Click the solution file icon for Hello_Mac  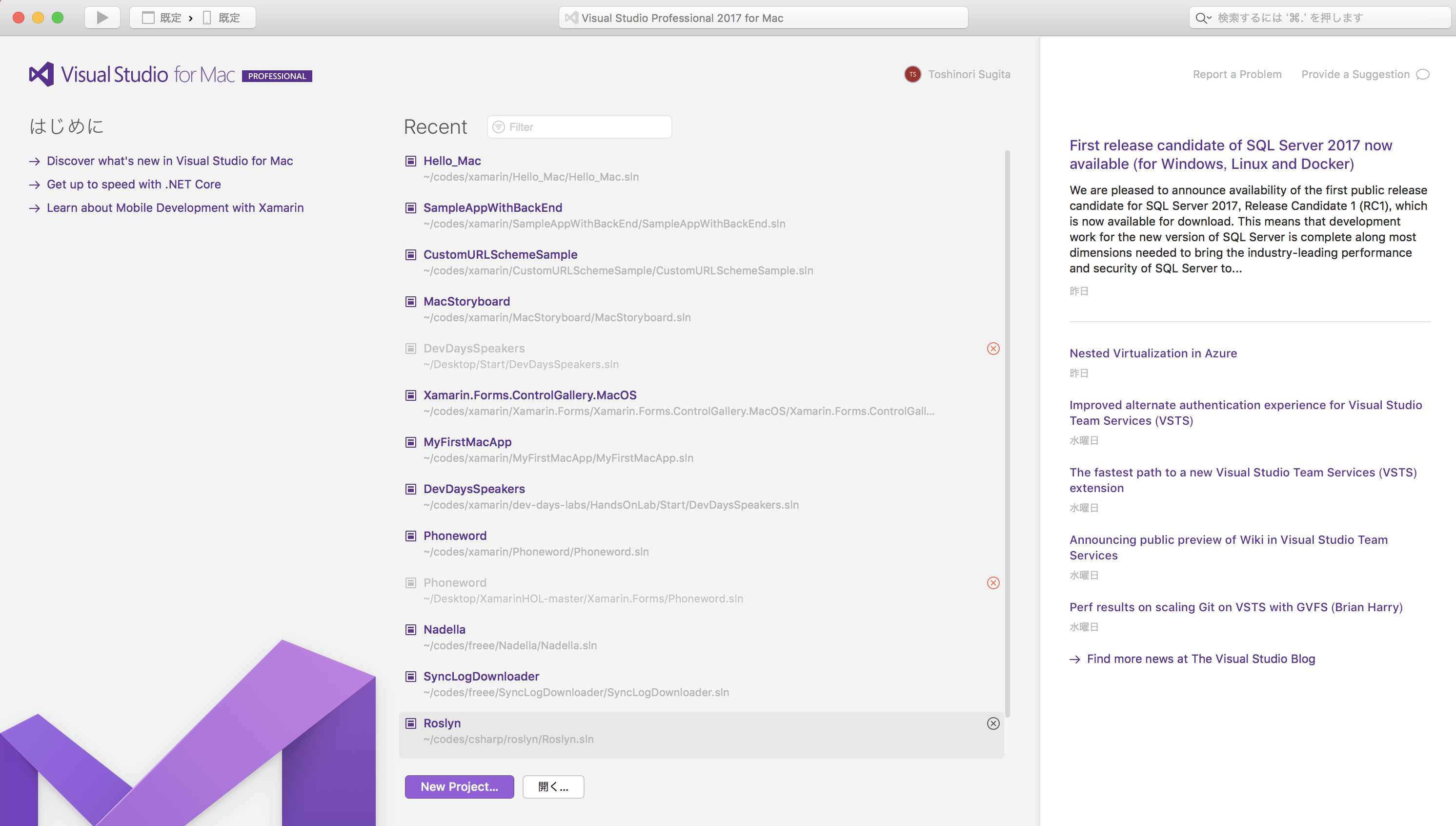[410, 160]
